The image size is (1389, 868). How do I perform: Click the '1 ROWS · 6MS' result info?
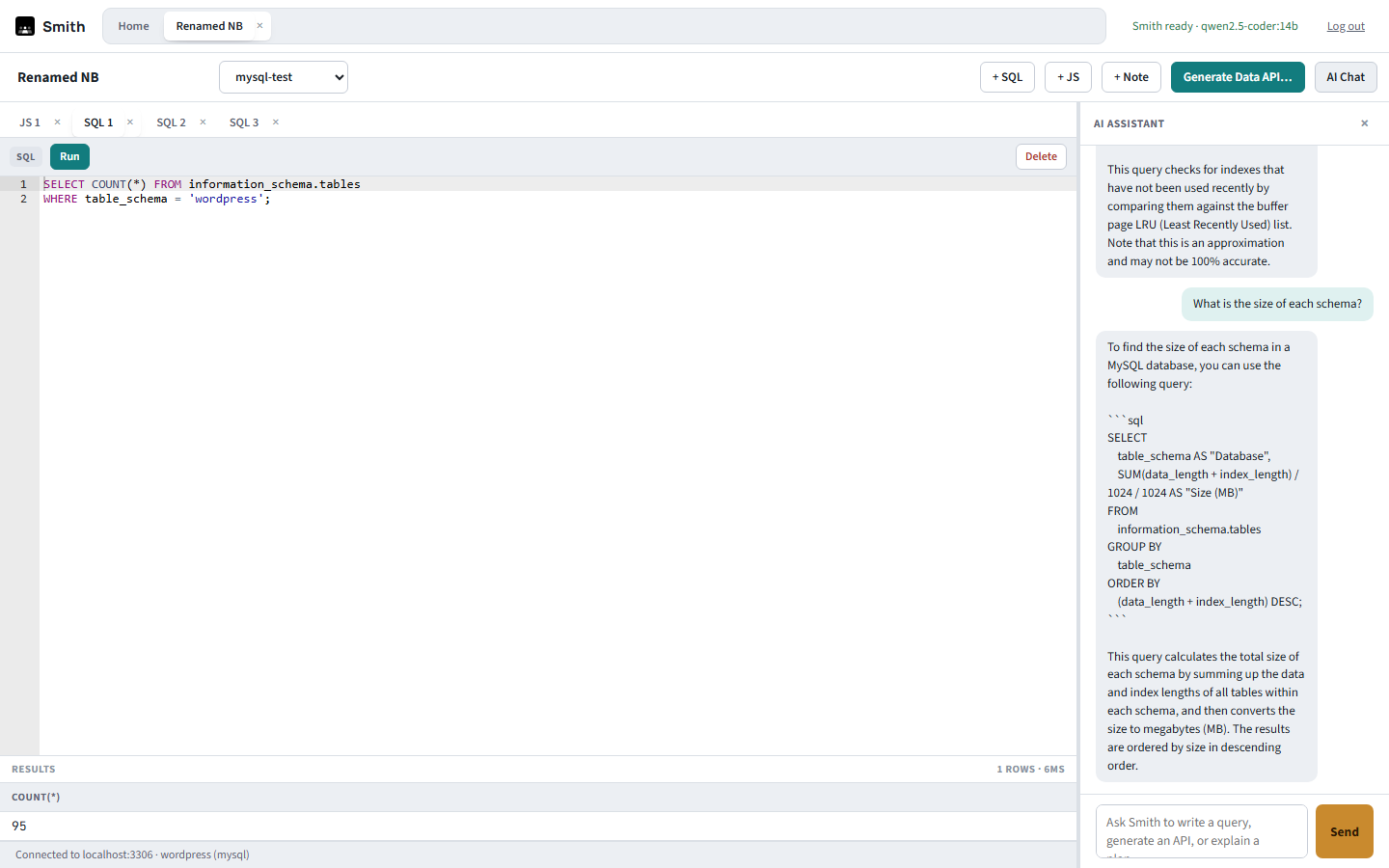pos(1030,770)
